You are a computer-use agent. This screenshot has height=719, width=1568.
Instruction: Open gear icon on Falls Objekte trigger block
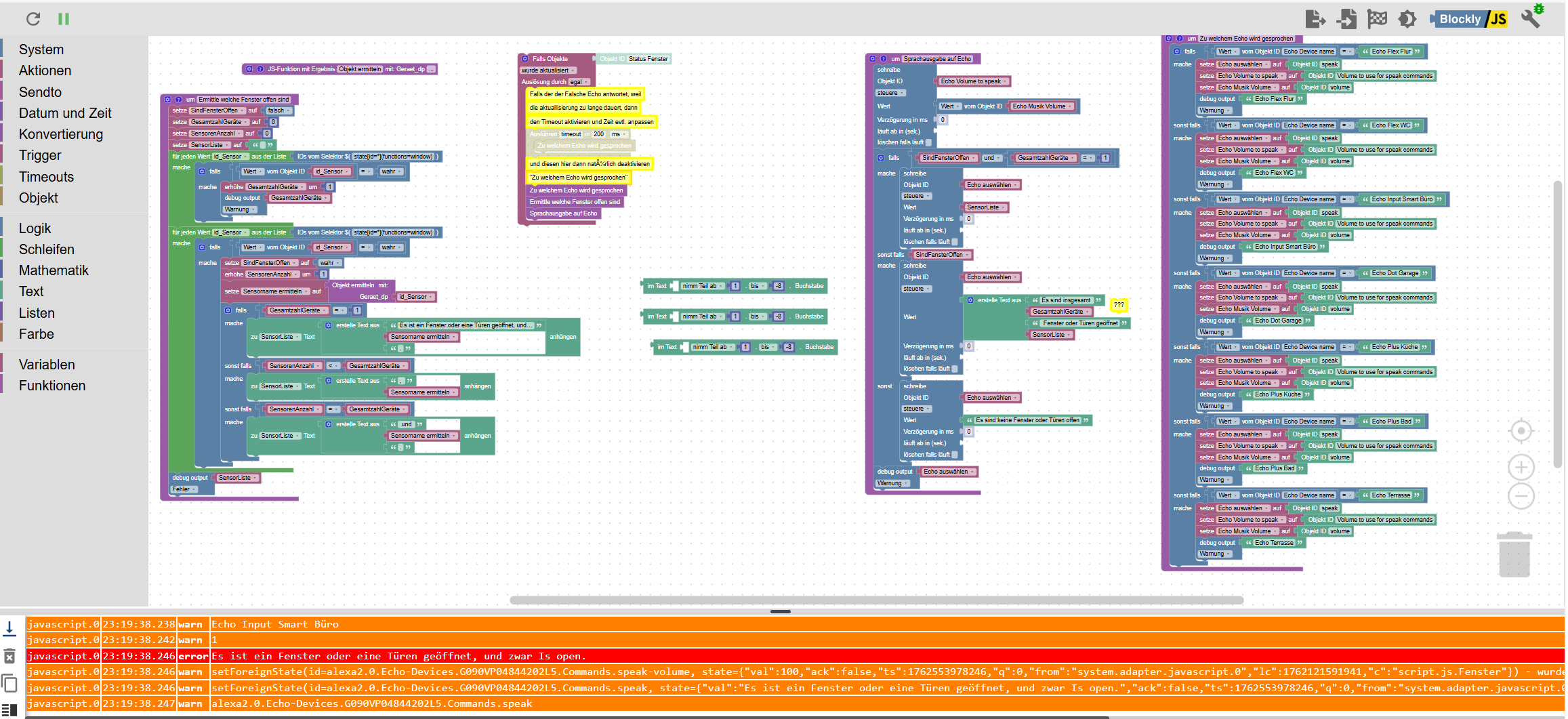pos(525,59)
